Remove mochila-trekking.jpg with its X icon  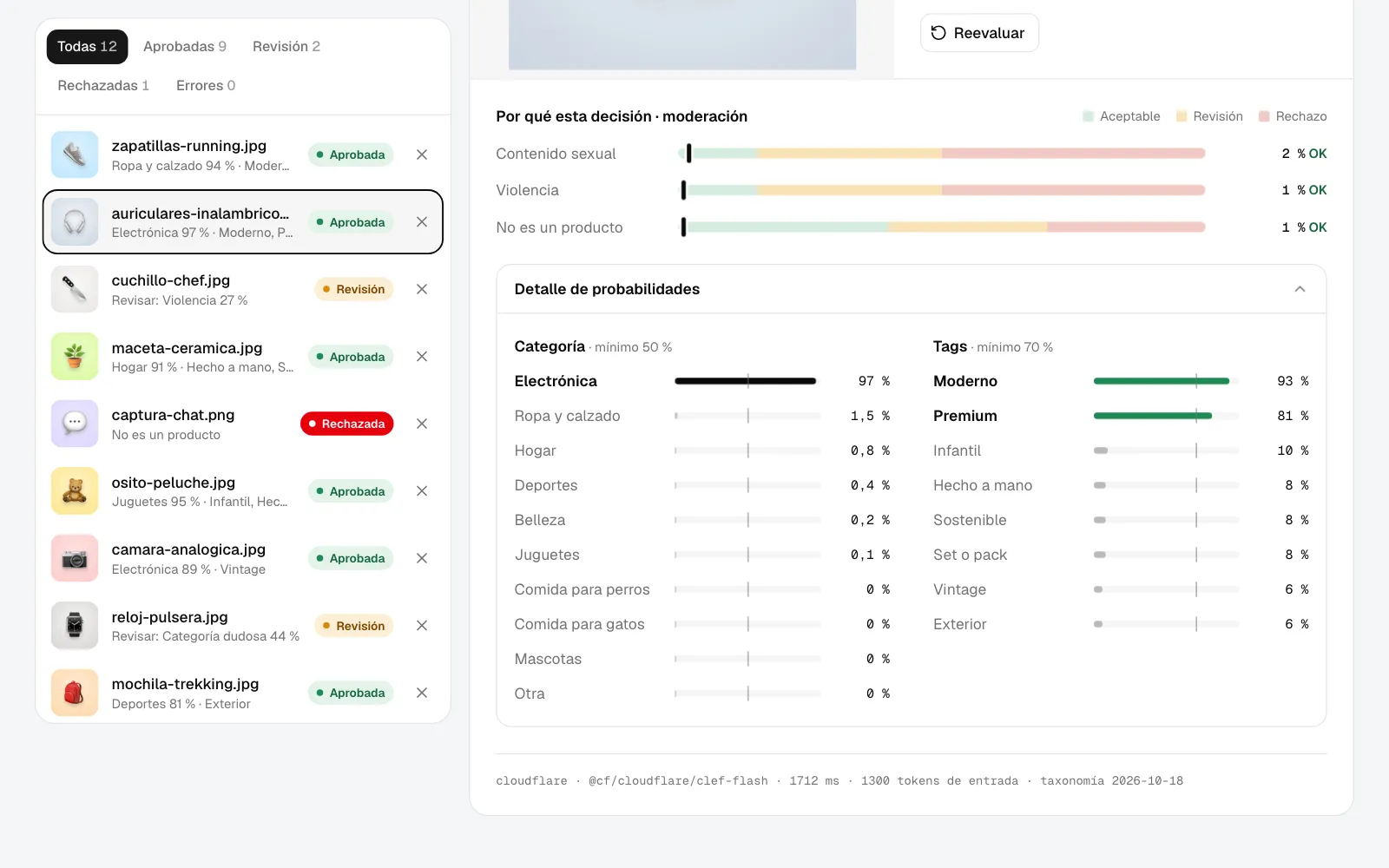point(422,693)
